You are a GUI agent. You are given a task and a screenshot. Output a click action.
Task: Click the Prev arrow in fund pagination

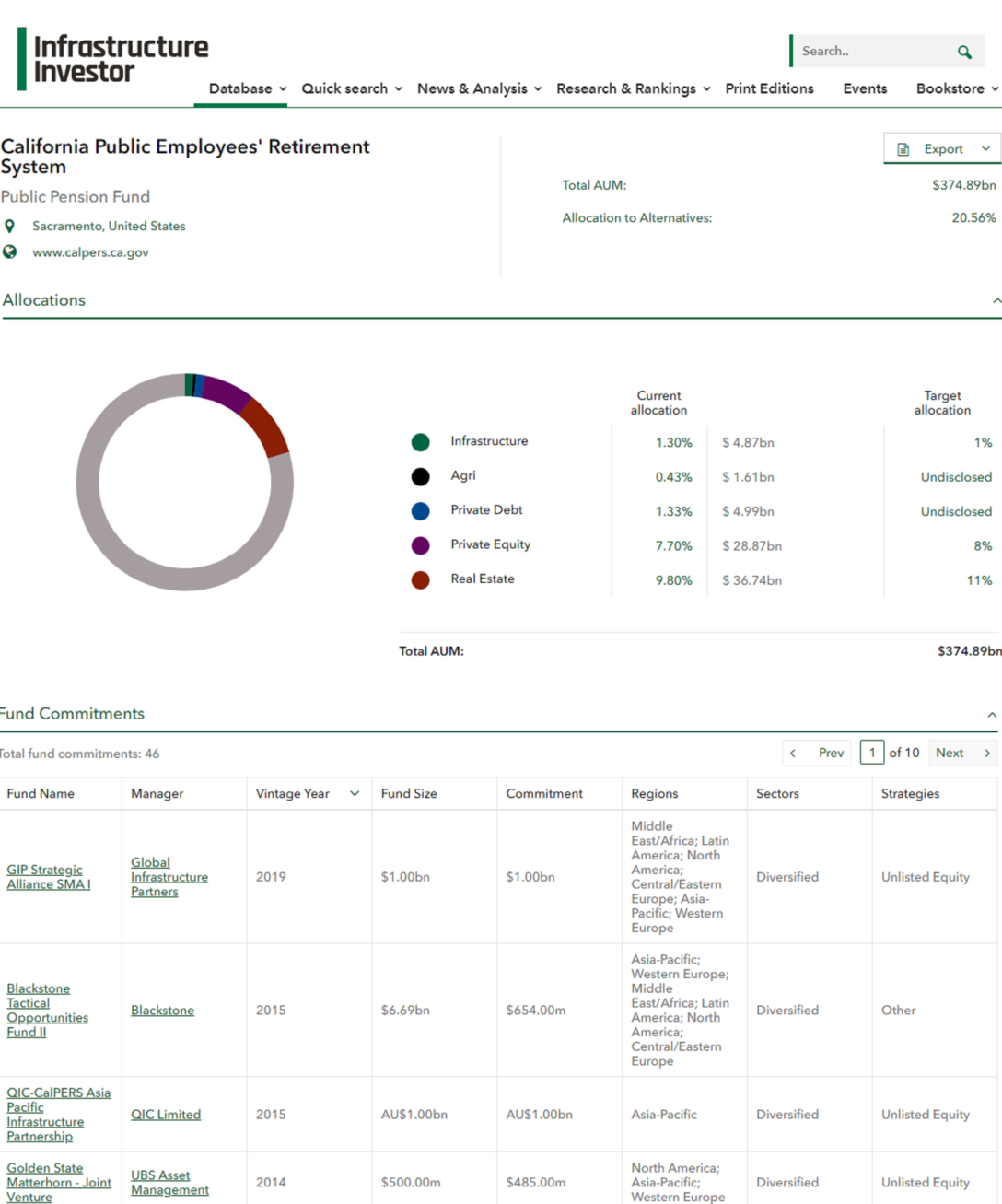click(x=792, y=753)
